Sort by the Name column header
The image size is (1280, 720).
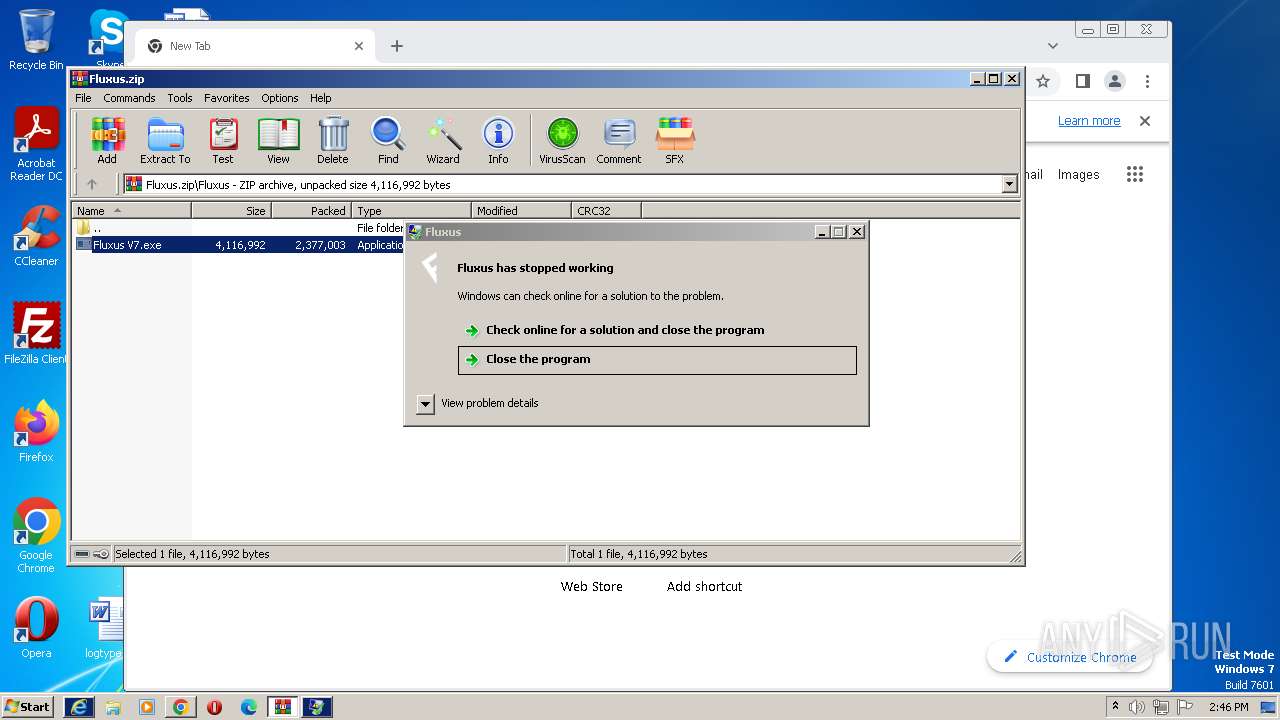click(131, 211)
